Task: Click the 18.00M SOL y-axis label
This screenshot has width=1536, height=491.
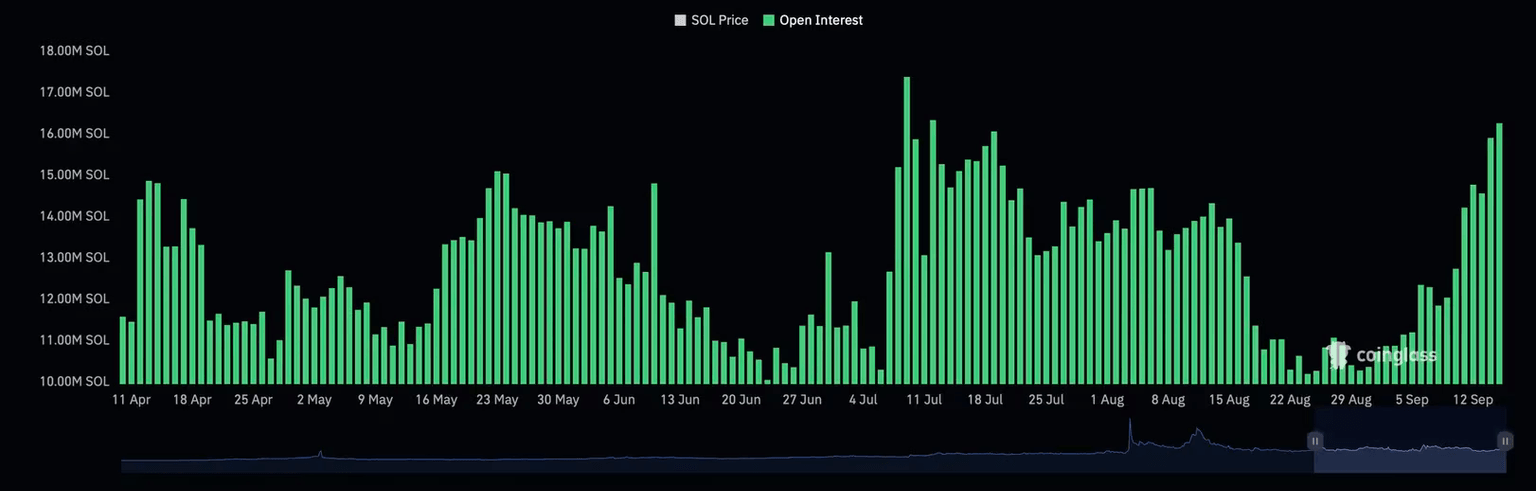Action: 74,51
